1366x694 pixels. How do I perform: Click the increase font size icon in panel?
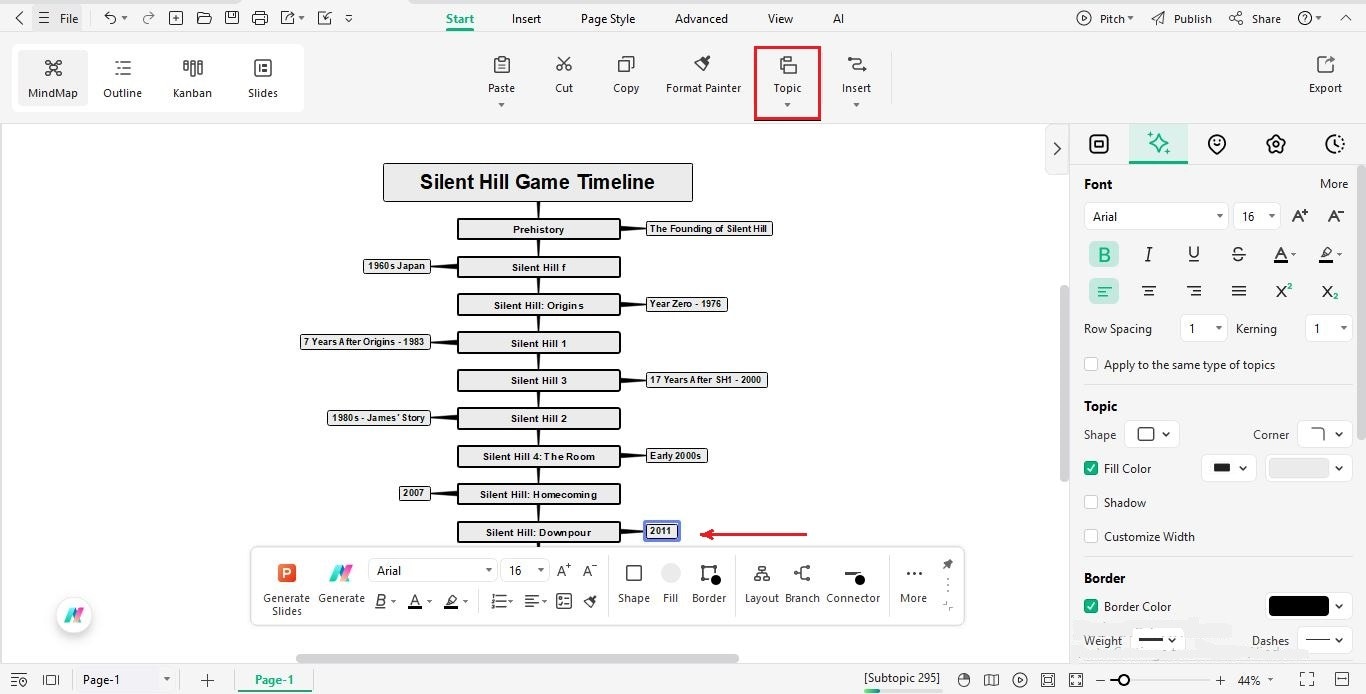click(1299, 216)
